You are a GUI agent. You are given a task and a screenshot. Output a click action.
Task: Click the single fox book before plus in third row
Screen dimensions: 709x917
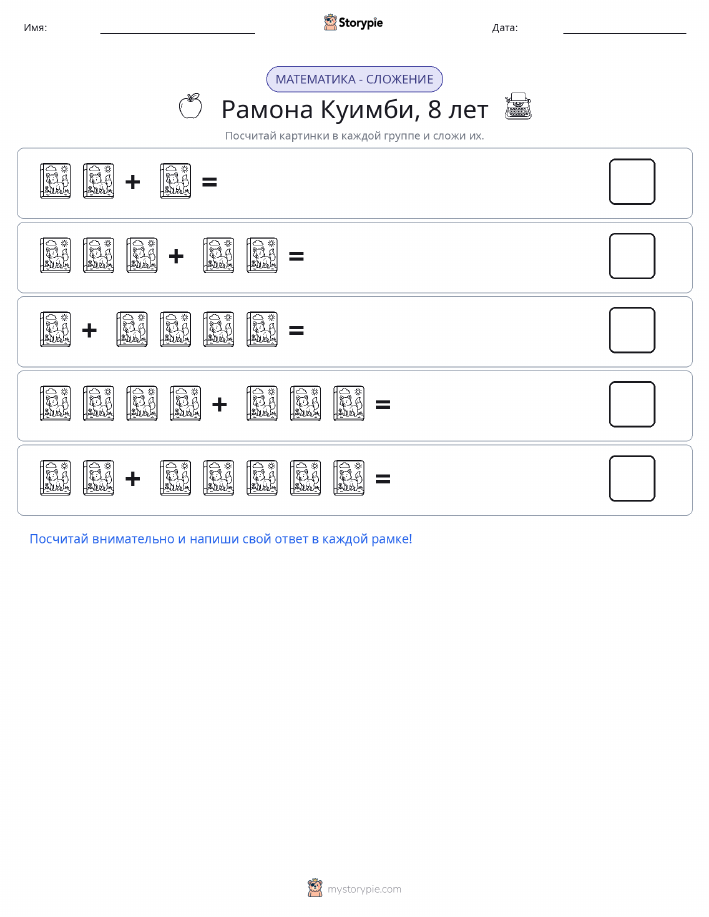coord(56,330)
